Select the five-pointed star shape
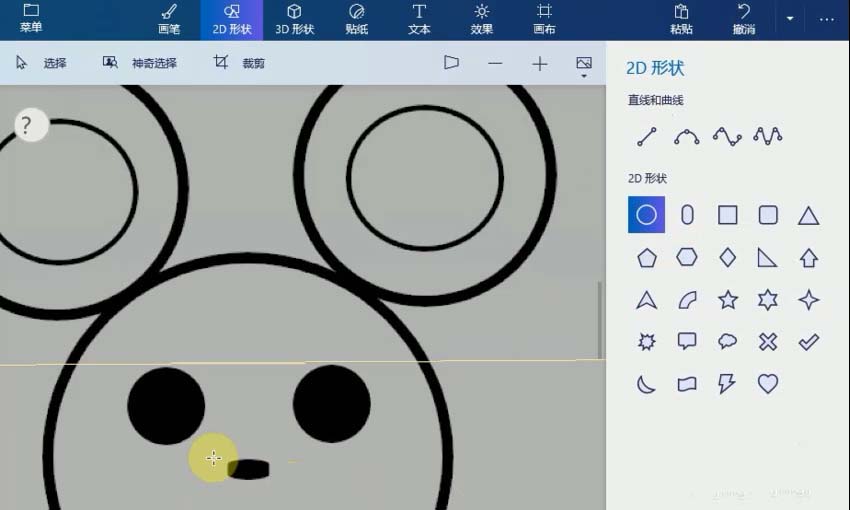 [727, 300]
